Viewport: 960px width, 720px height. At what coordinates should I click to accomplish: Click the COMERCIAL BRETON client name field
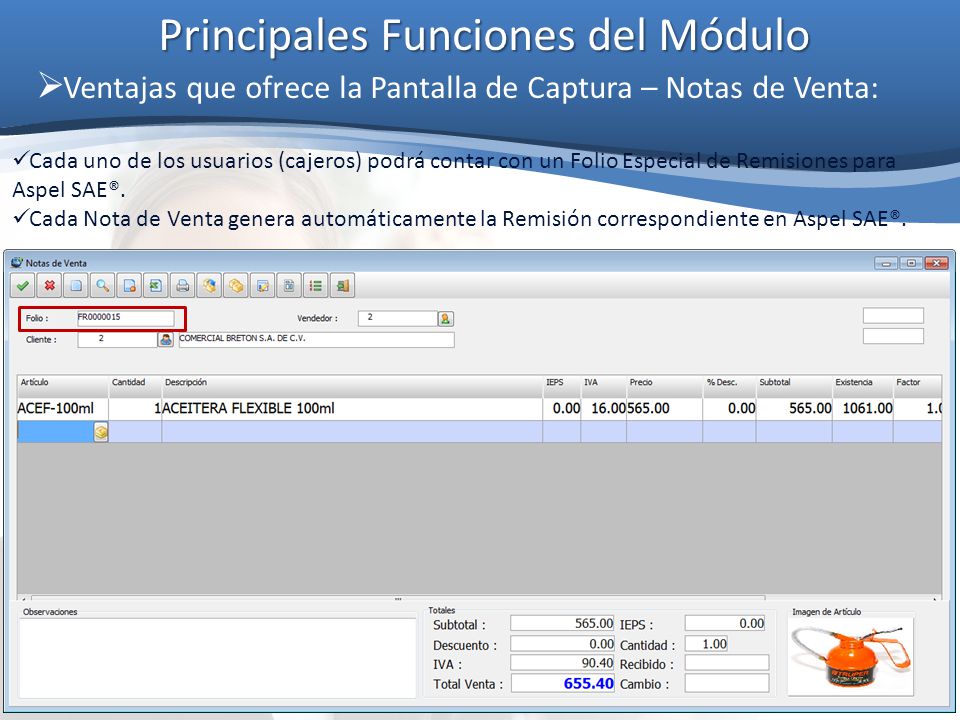[317, 340]
